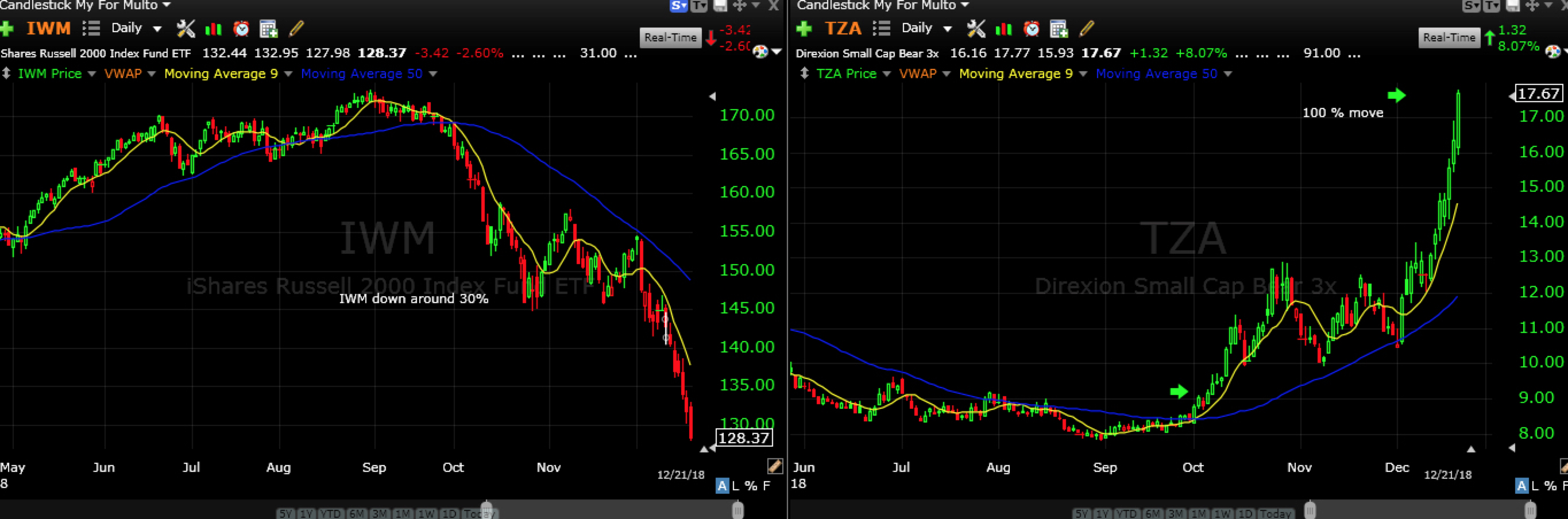
Task: Click the save floppy icon in IWM window
Action: (720, 6)
